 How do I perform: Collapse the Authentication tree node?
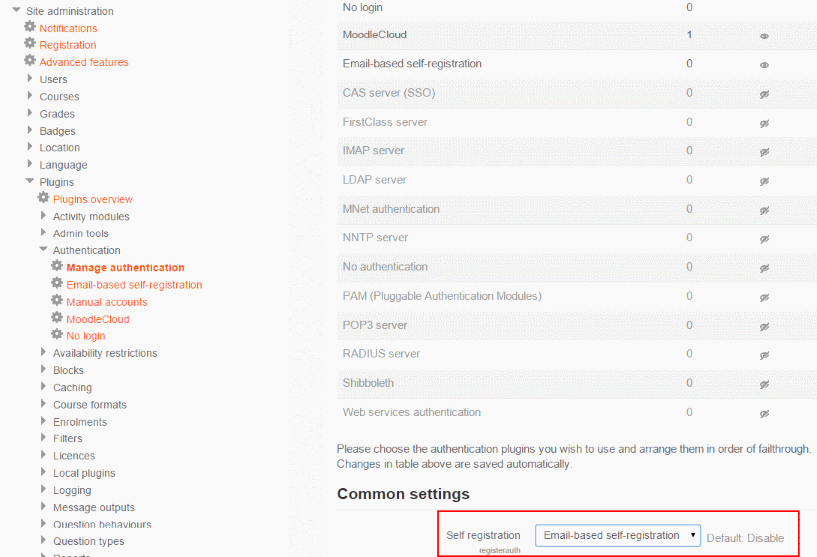43,249
